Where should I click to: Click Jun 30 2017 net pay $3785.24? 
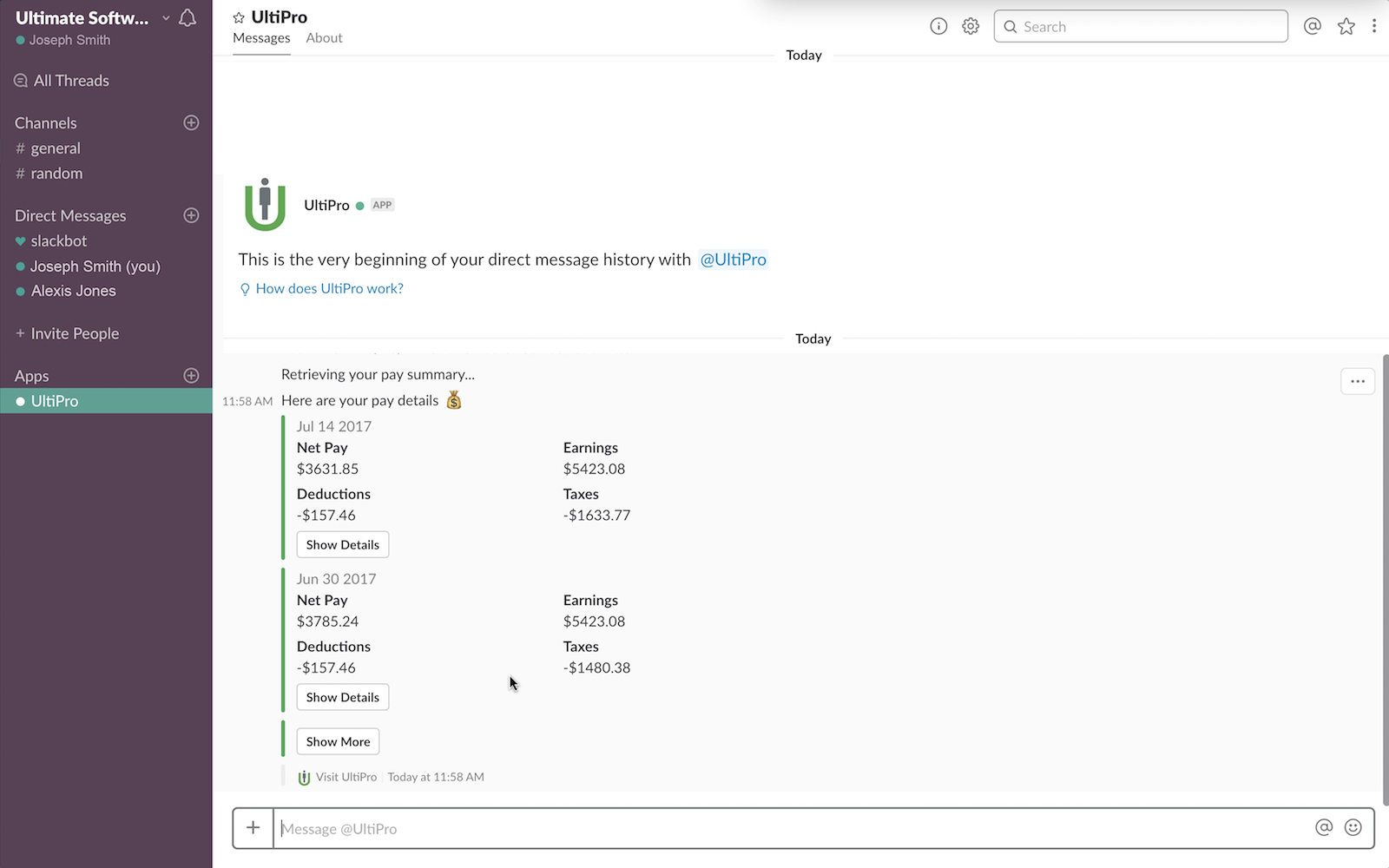coord(327,621)
